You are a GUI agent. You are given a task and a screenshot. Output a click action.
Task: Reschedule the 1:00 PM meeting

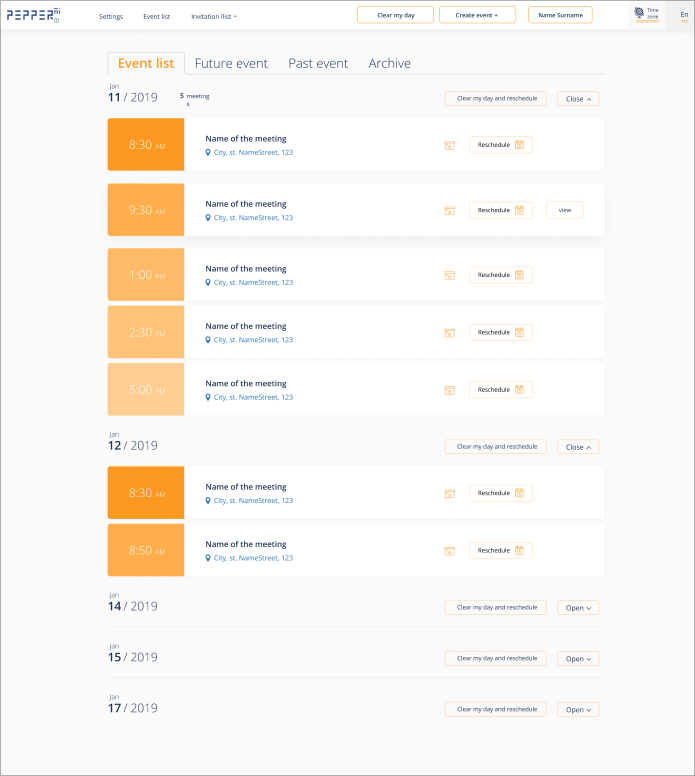pyautogui.click(x=501, y=275)
